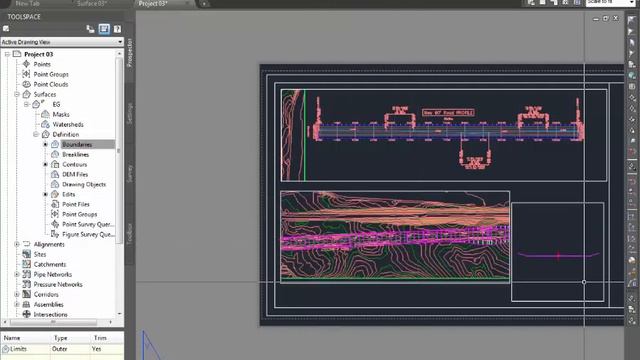Switch to the Surface 03* drawing tab
640x360 pixels.
(x=91, y=3)
